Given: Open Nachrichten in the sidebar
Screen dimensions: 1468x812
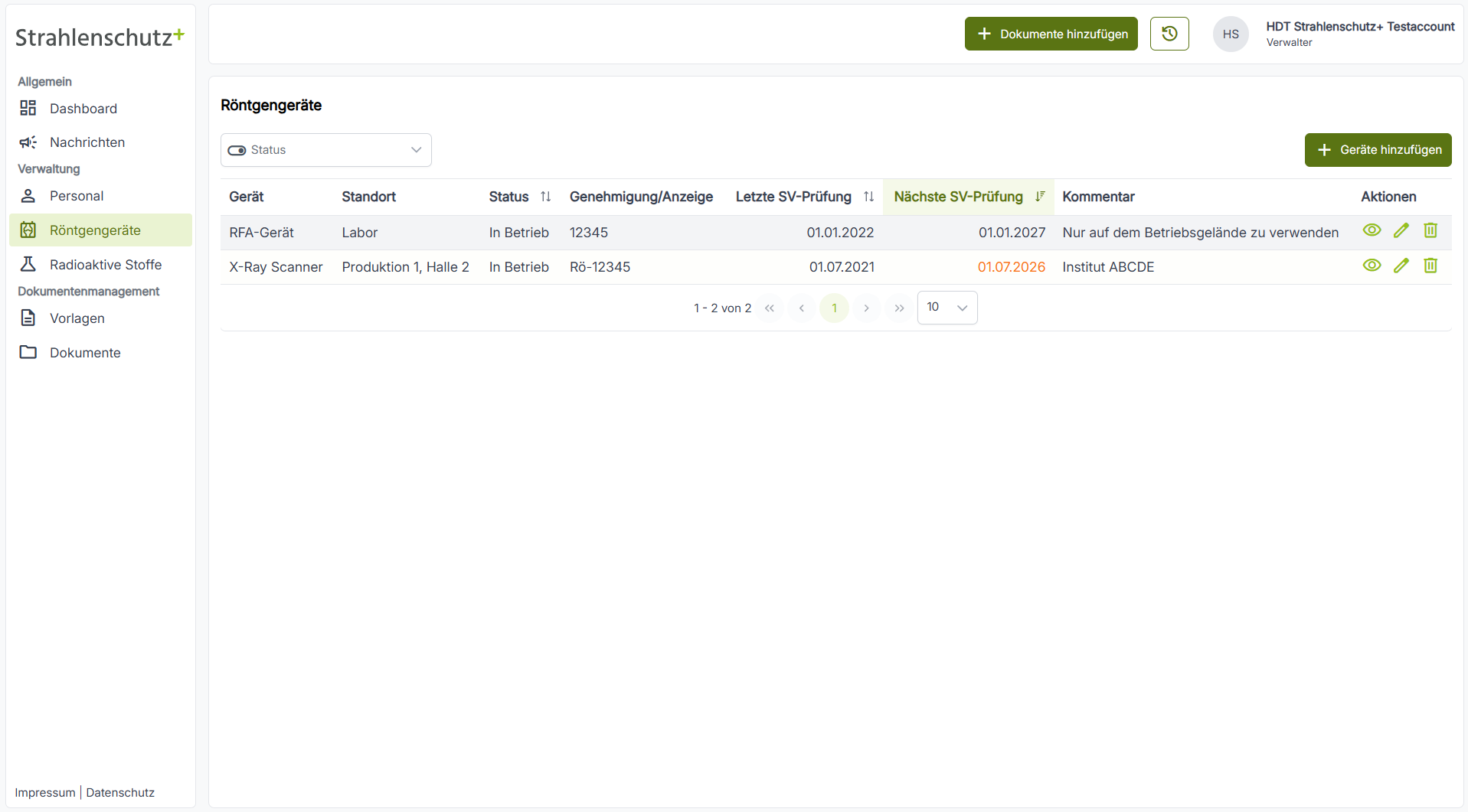Looking at the screenshot, I should 100,142.
